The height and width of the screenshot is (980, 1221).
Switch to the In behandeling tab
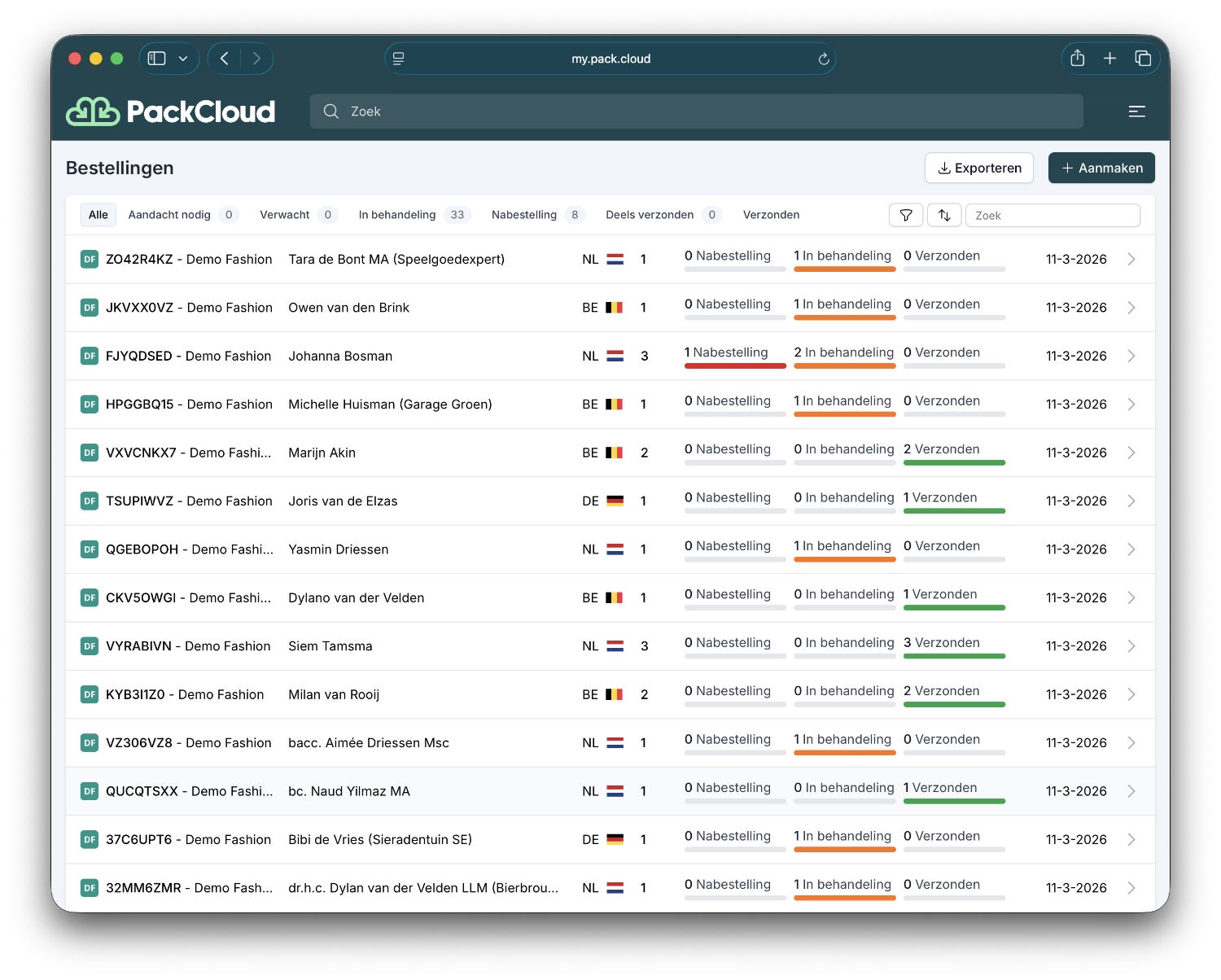[x=397, y=215]
